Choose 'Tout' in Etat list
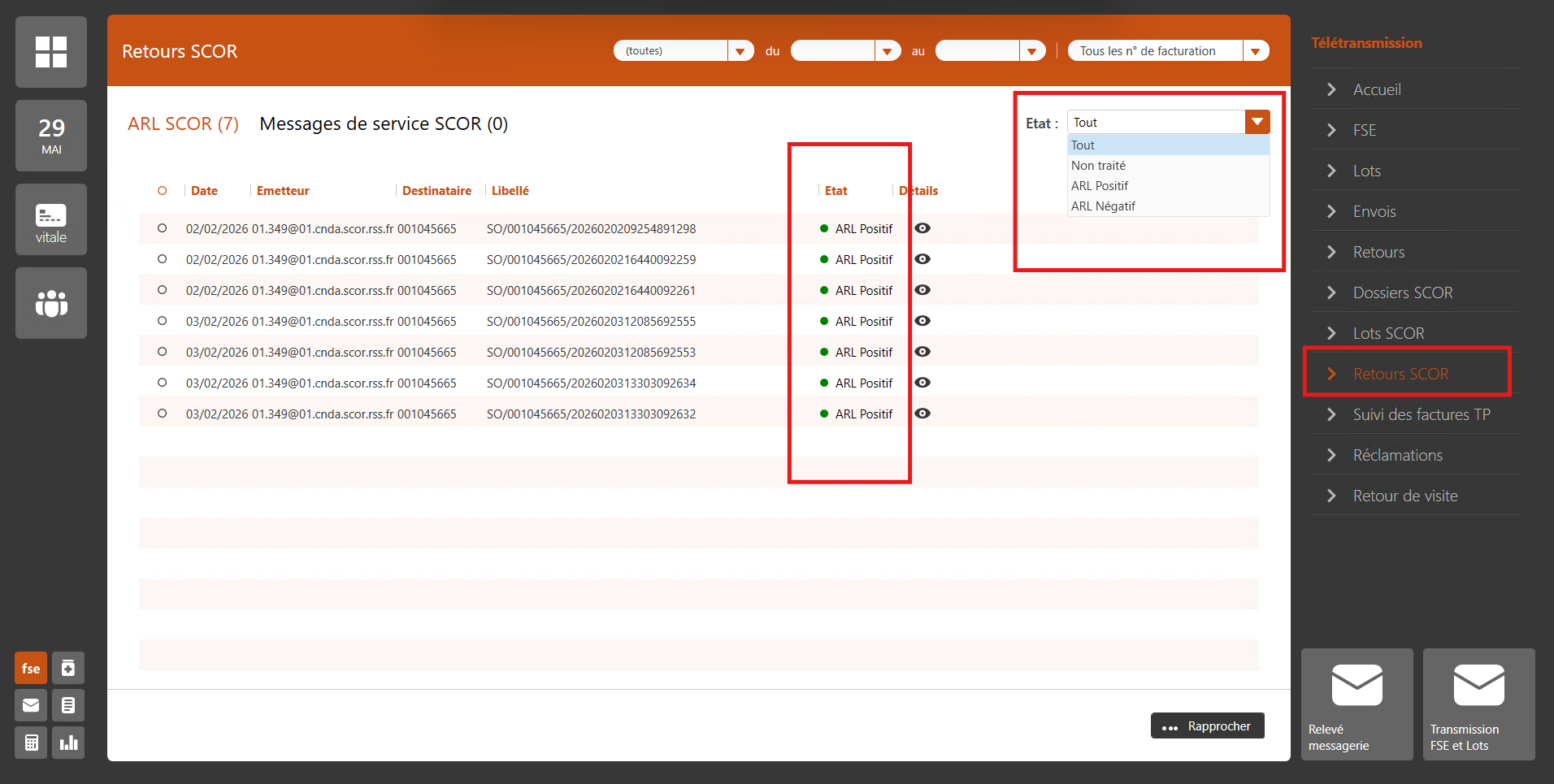1554x784 pixels. pyautogui.click(x=1168, y=145)
